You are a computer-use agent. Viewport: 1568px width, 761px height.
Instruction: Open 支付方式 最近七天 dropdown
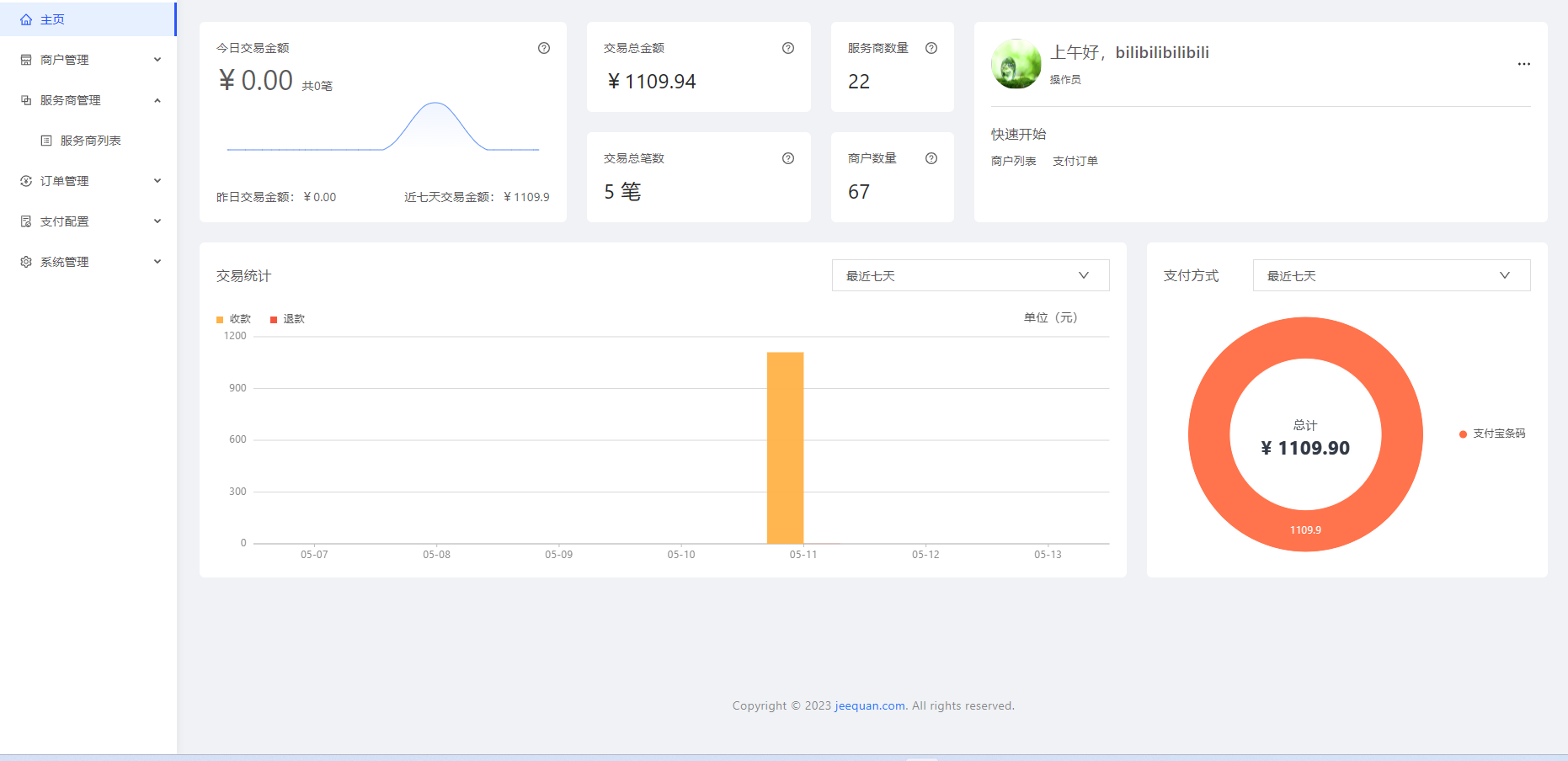[x=1391, y=275]
